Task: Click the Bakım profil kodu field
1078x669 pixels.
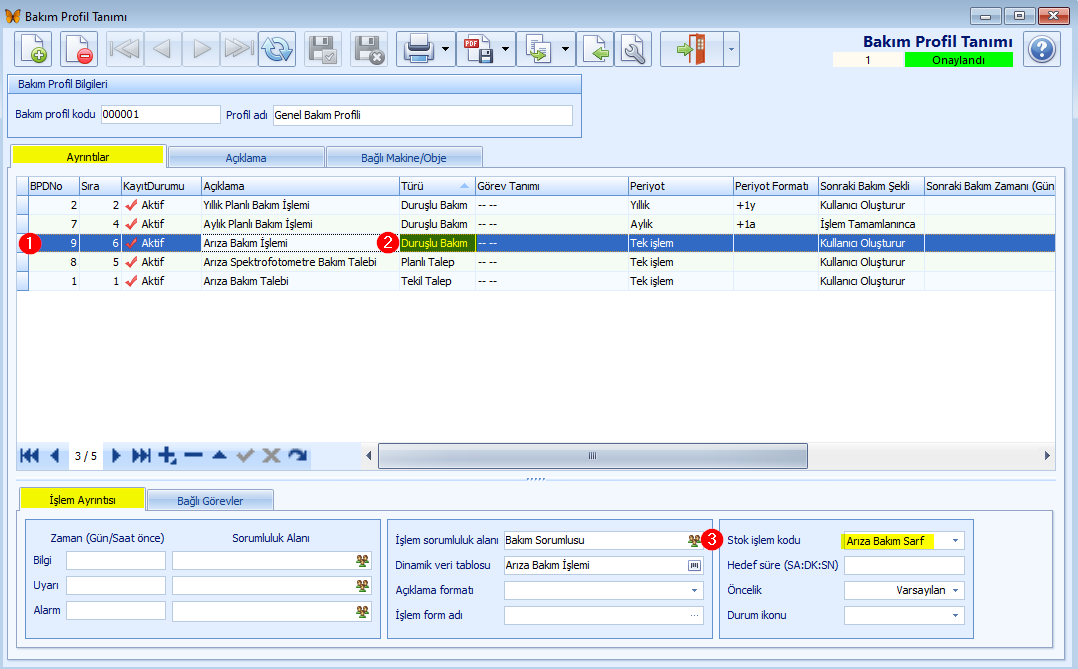Action: tap(160, 114)
